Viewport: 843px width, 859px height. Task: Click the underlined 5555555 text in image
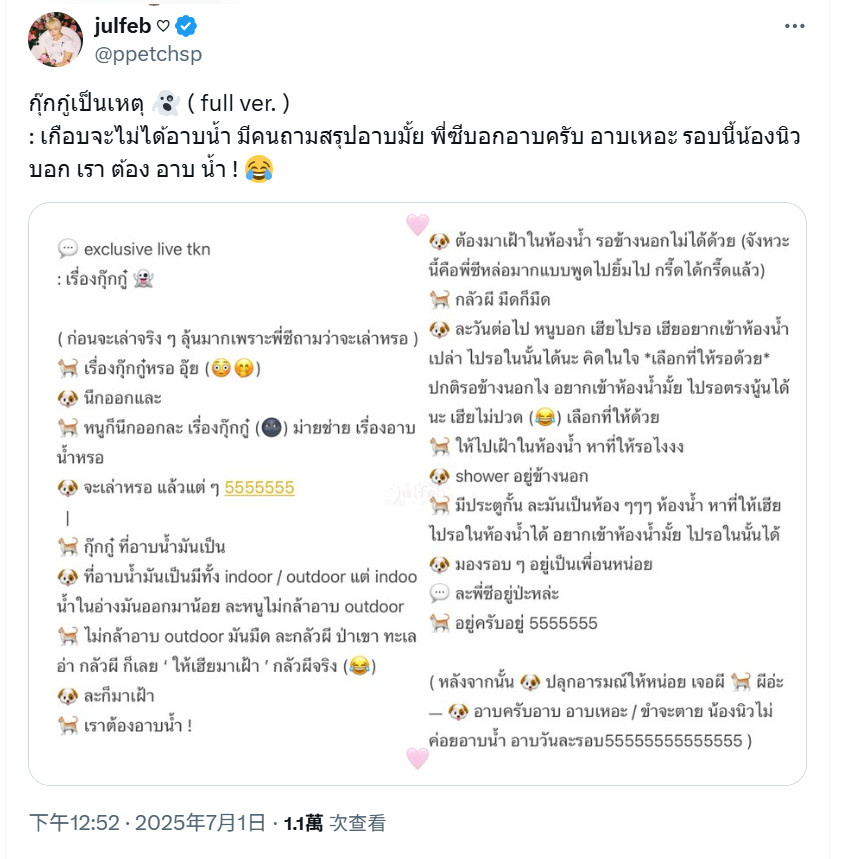point(260,488)
